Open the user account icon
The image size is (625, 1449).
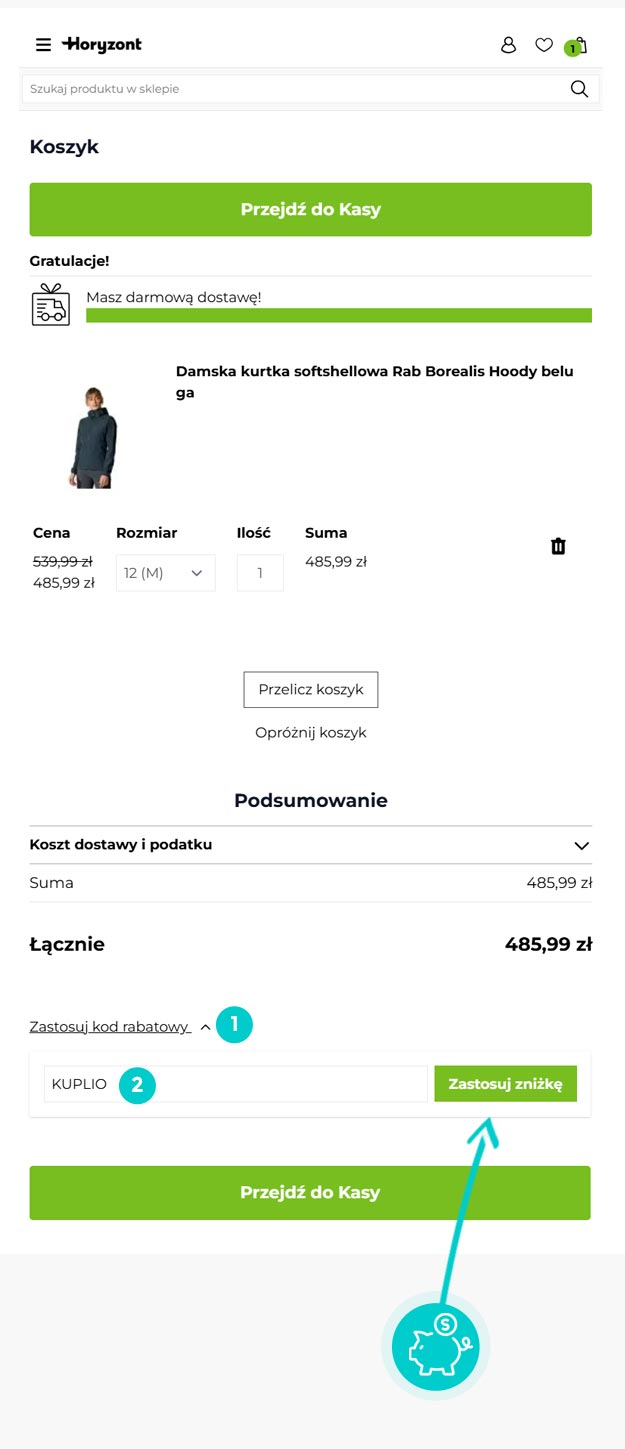[509, 45]
